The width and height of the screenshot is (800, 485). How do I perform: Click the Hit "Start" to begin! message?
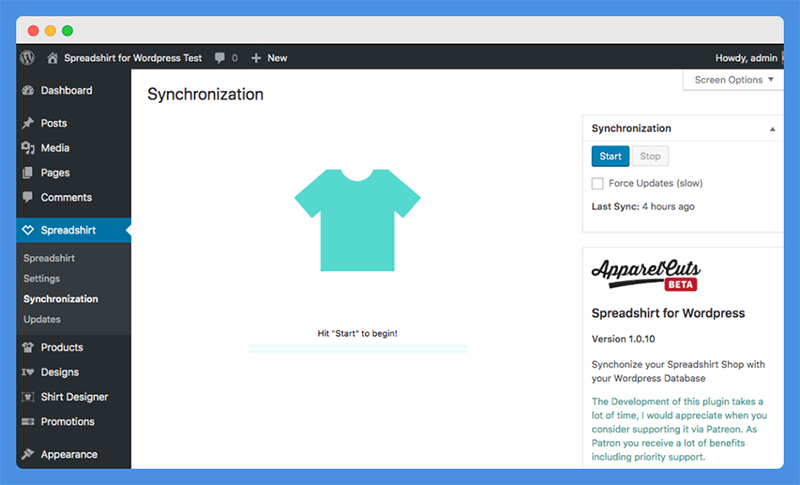click(357, 334)
